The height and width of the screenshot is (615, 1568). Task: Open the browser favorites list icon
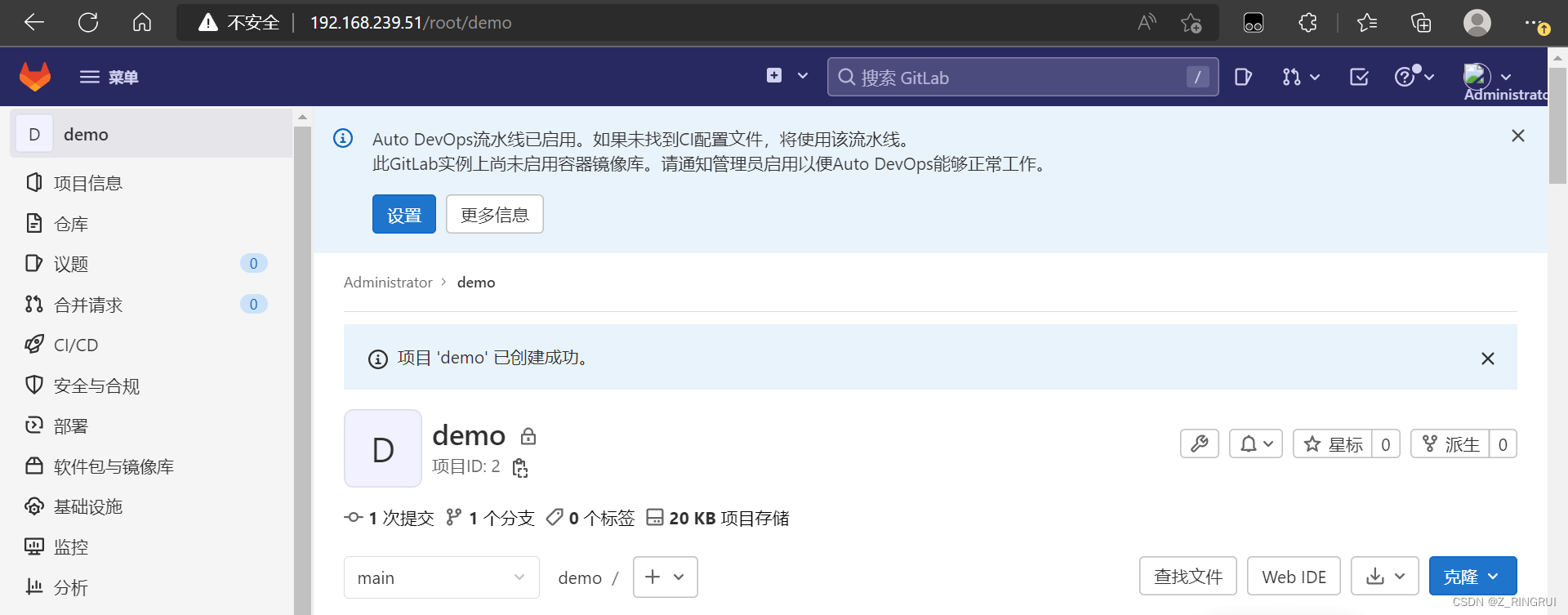coord(1367,22)
